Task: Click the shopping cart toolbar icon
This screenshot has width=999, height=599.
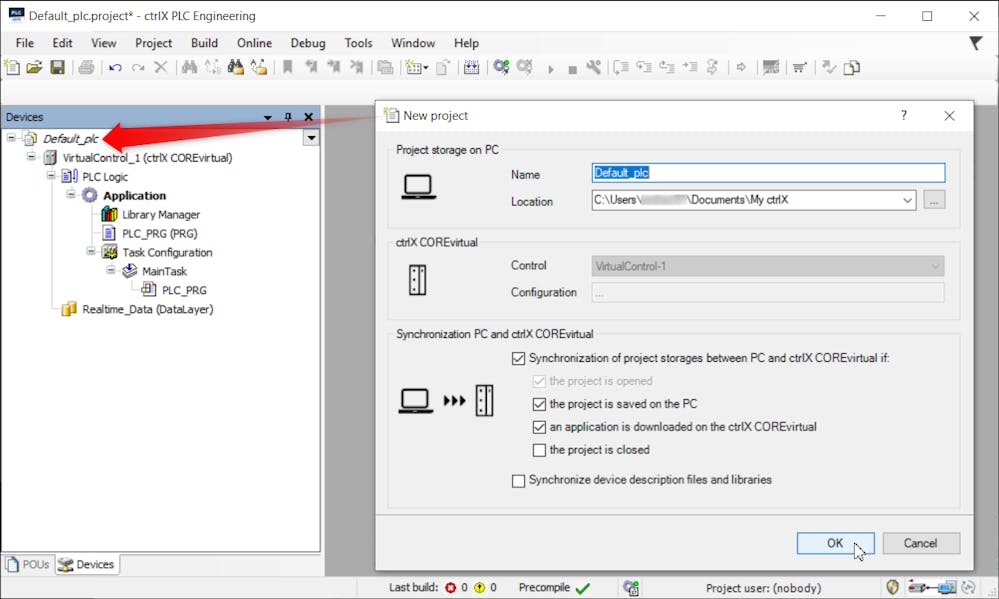Action: pyautogui.click(x=800, y=67)
